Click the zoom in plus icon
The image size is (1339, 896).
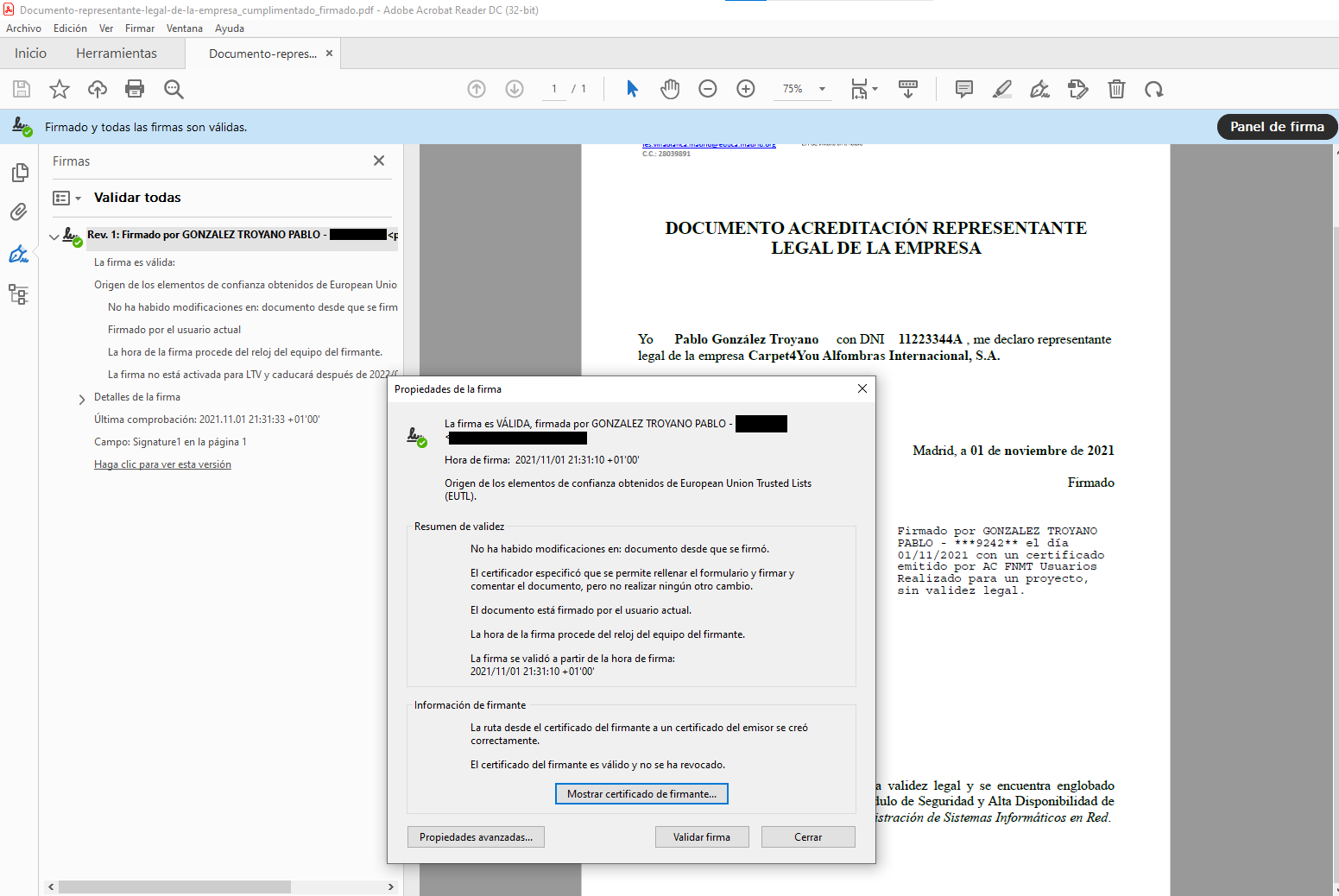[x=746, y=89]
